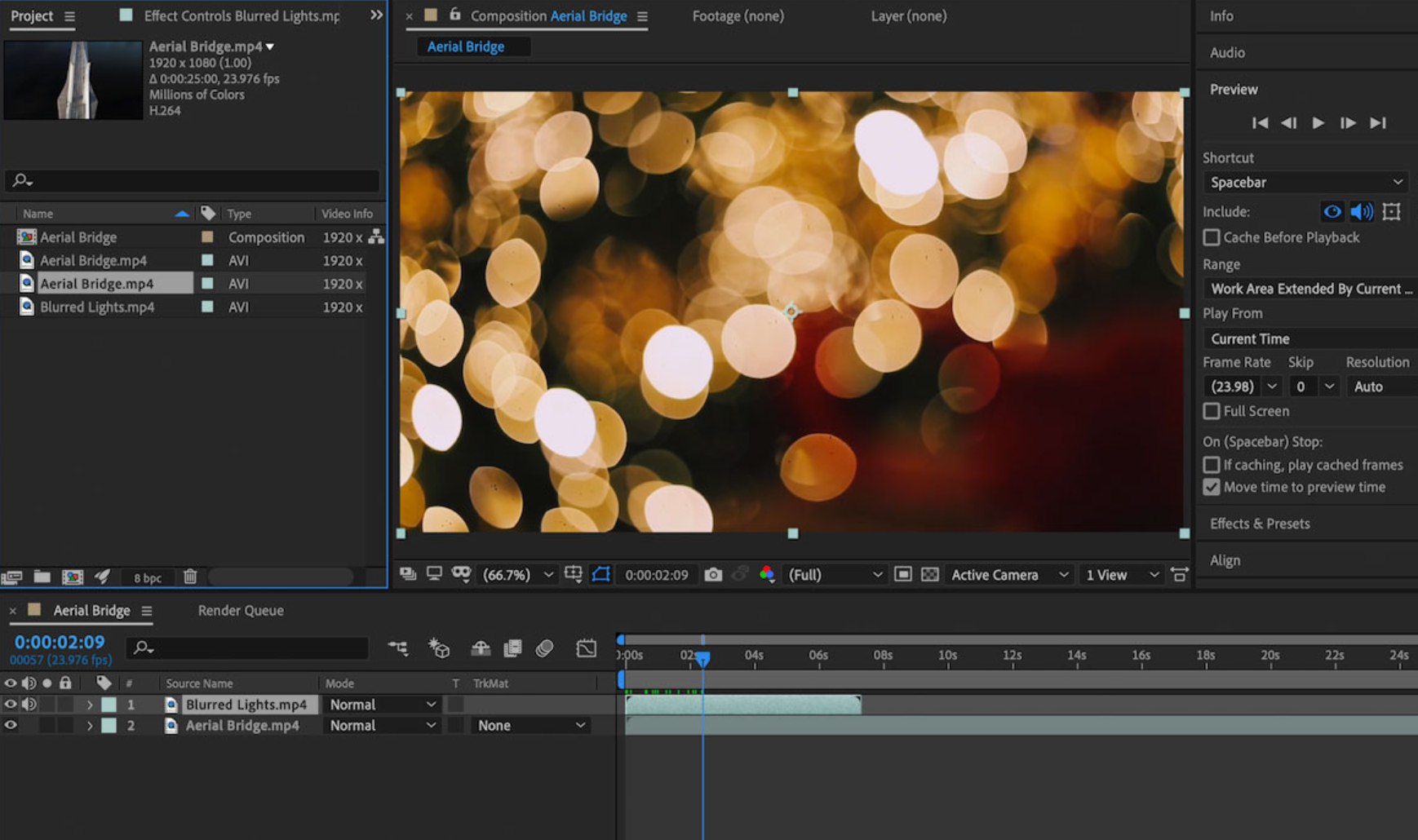Viewport: 1418px width, 840px height.
Task: Check If caching, play cached frames
Action: tap(1212, 465)
